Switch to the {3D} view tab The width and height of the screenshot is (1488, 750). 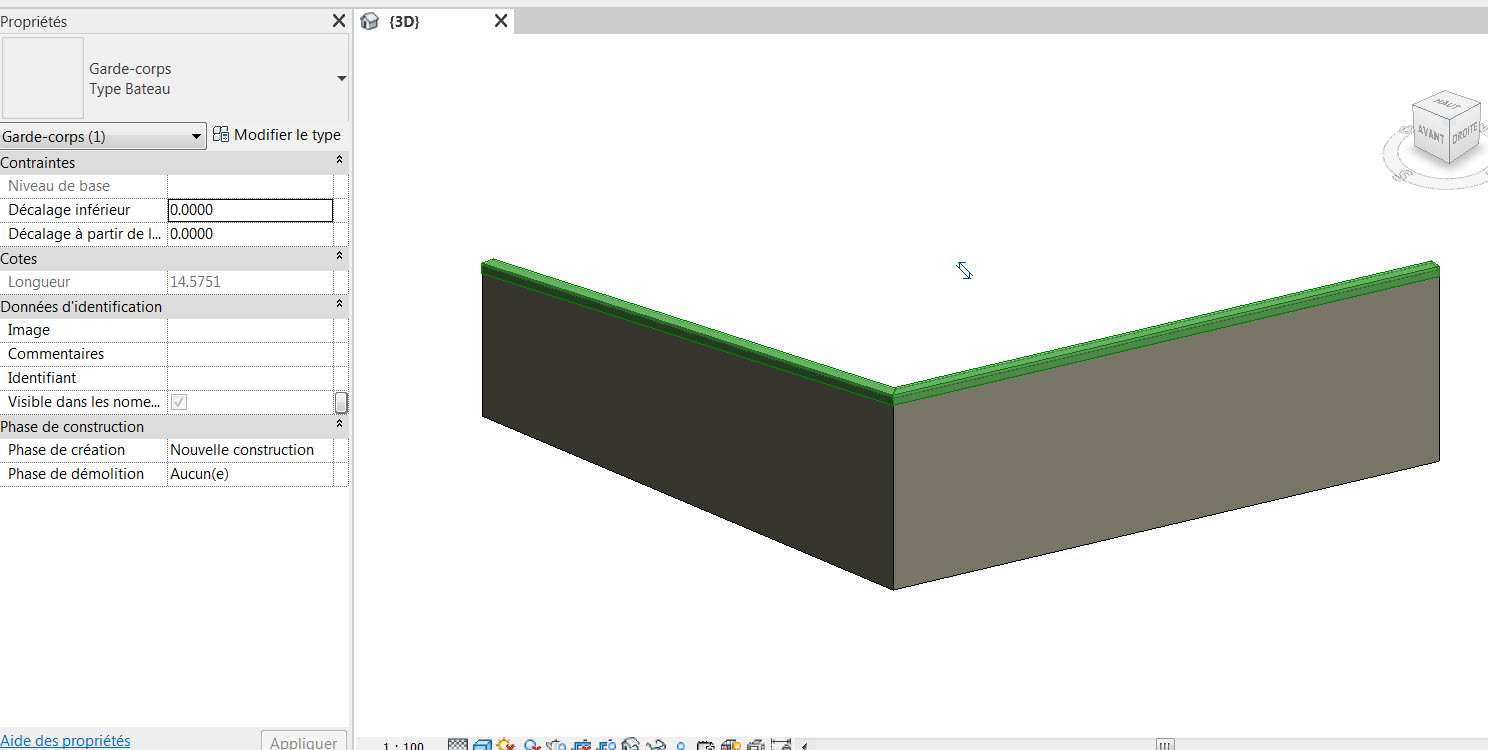(x=404, y=21)
